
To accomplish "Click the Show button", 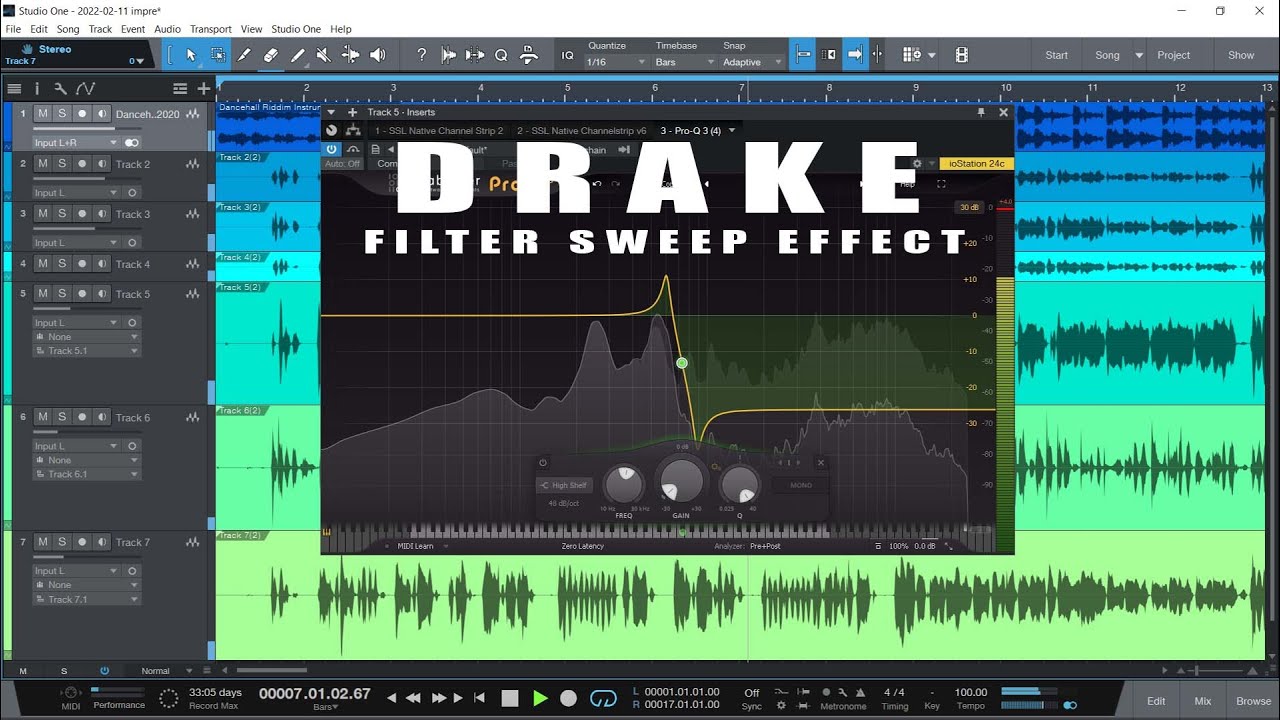I will tap(1241, 55).
